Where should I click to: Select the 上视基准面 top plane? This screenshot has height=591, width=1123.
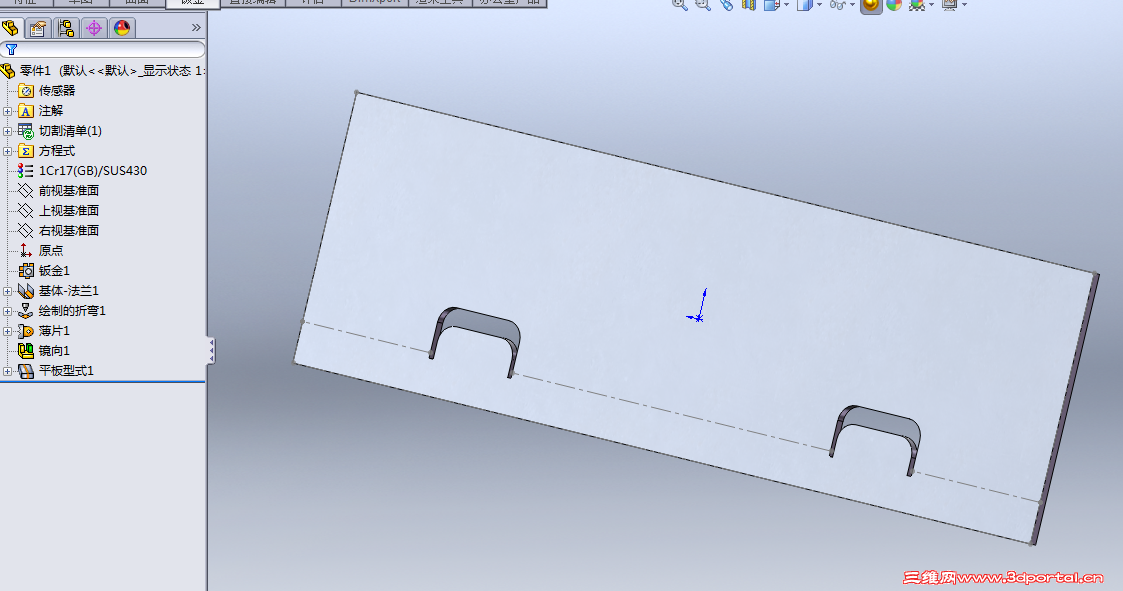59,211
